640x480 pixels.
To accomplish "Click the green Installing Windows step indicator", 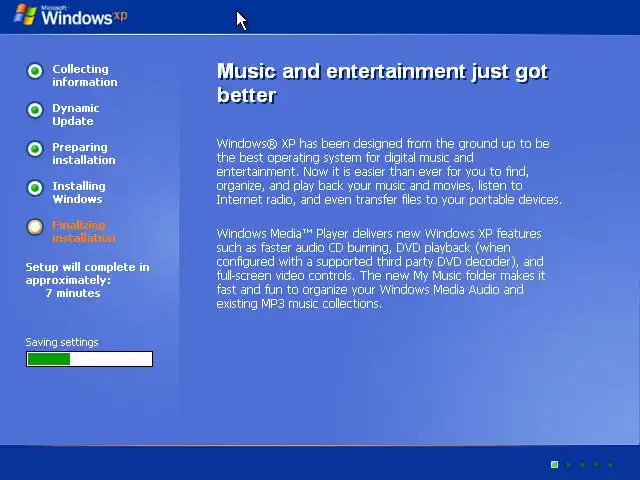I will click(35, 188).
